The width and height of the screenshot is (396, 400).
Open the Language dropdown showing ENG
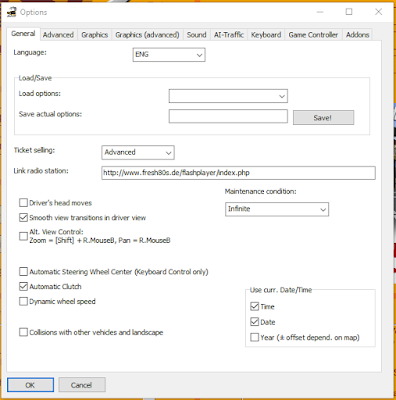pos(169,55)
